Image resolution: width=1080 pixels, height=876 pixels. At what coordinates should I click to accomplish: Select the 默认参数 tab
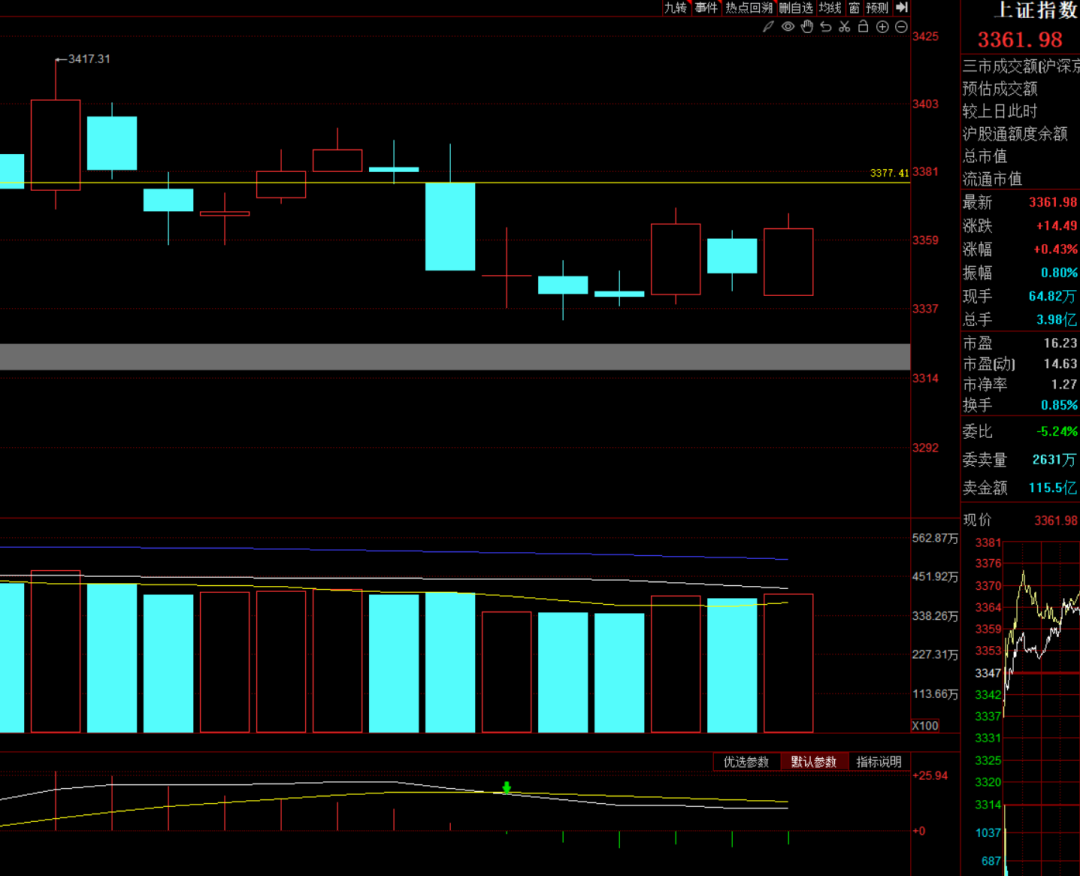click(813, 762)
